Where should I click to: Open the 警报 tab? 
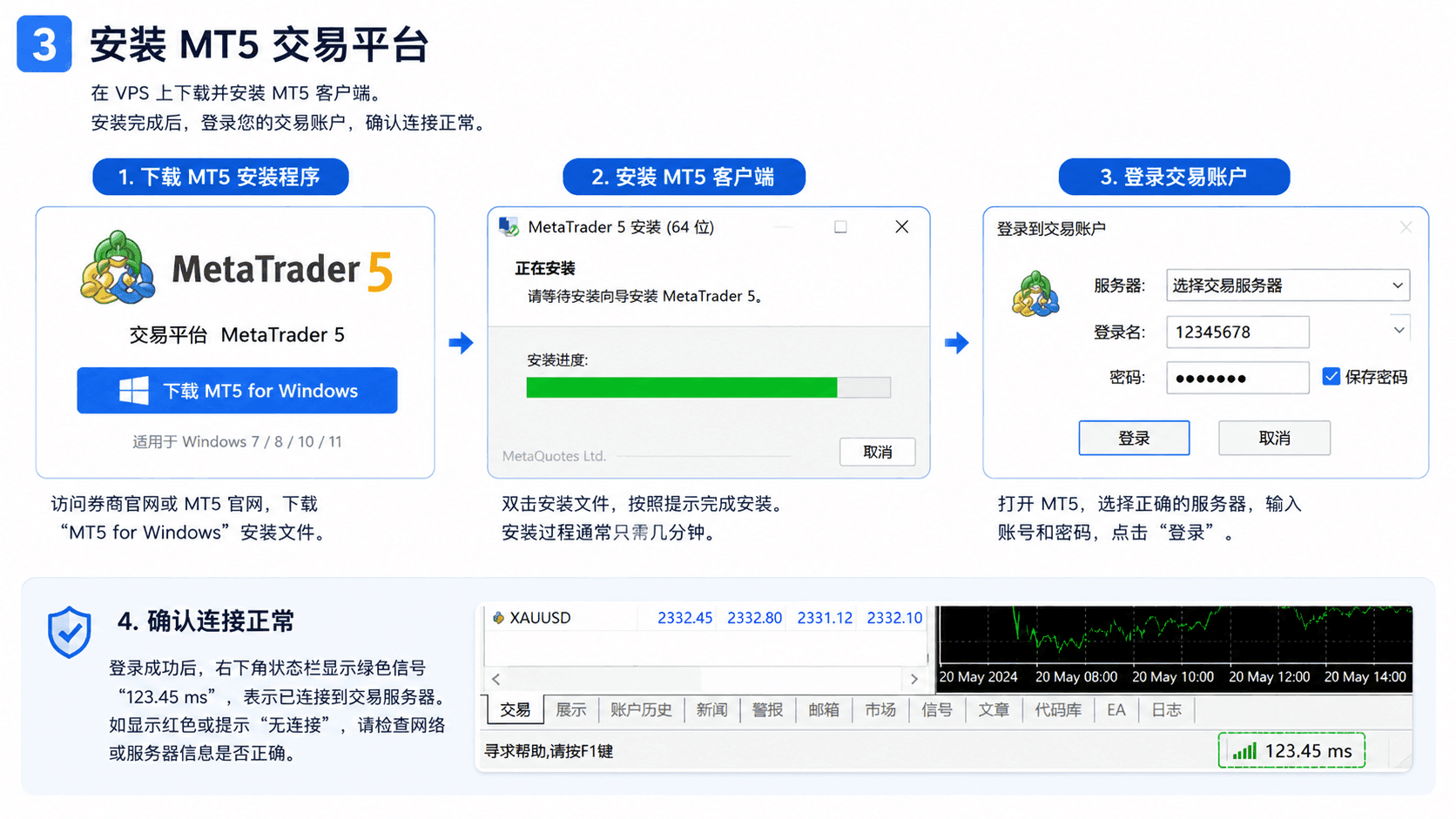(767, 710)
